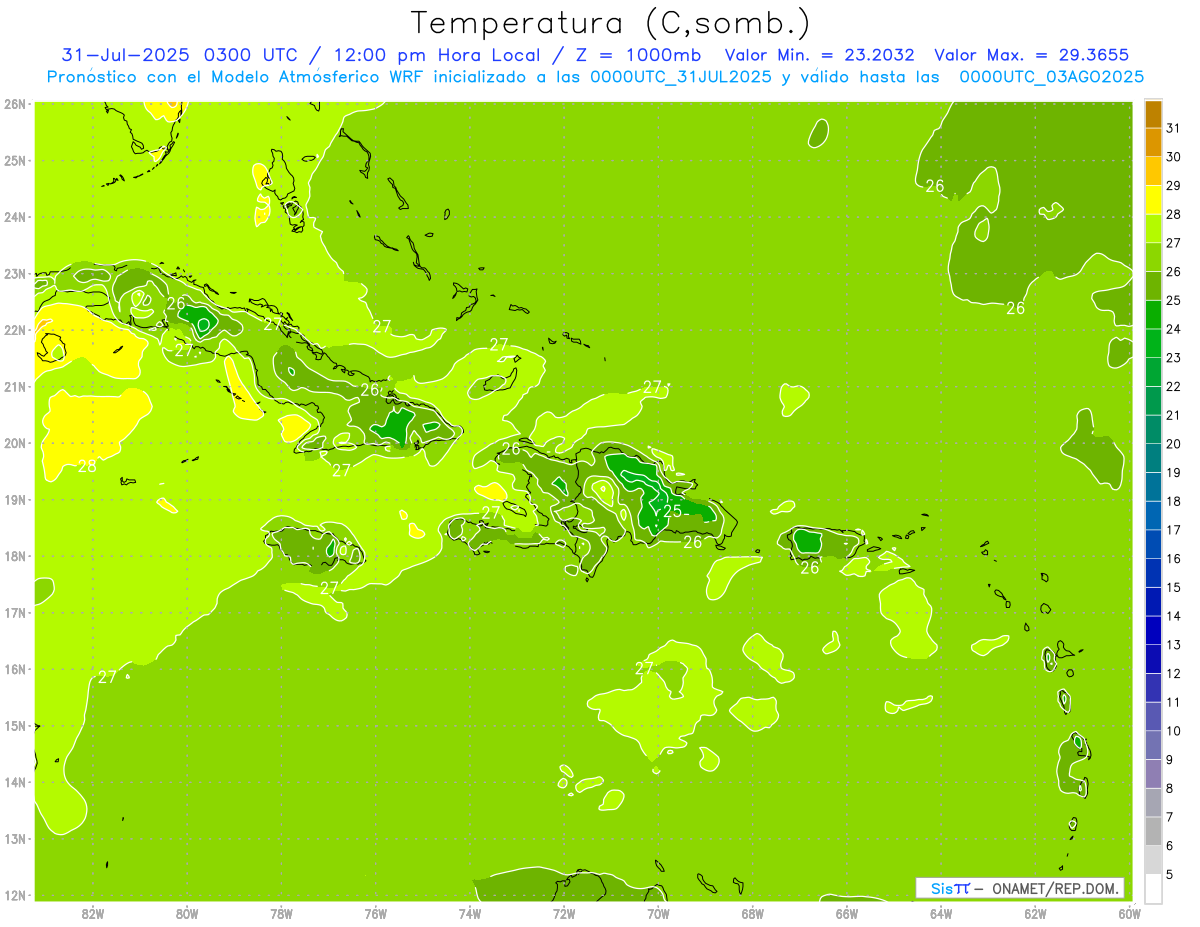Click the 12N latitude axis label
Screen dimensions: 1200x927
pyautogui.click(x=14, y=895)
